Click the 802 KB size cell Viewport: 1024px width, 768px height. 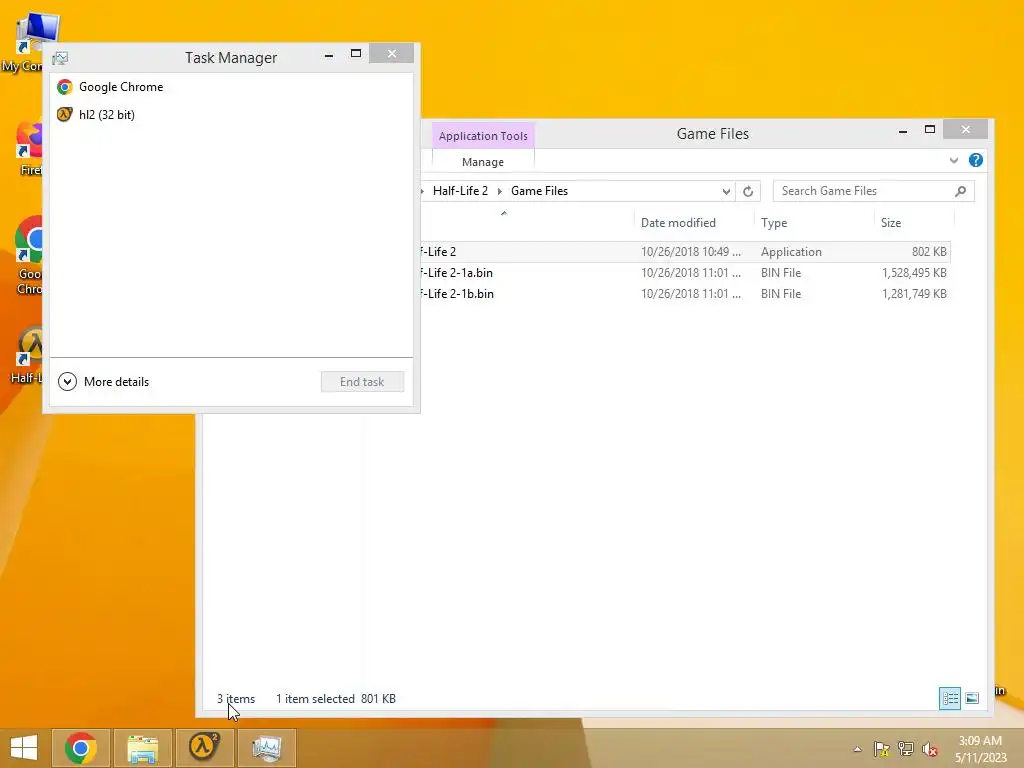click(x=929, y=251)
